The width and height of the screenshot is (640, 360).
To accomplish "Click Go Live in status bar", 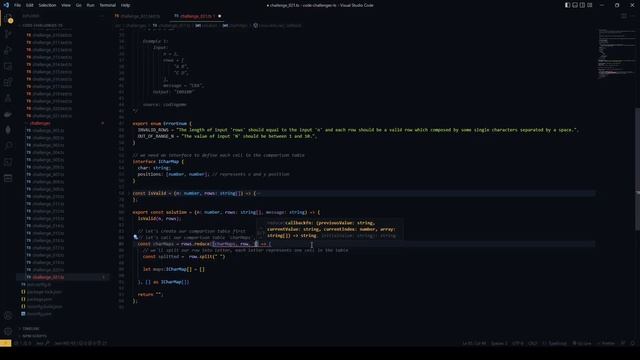I will coord(582,343).
